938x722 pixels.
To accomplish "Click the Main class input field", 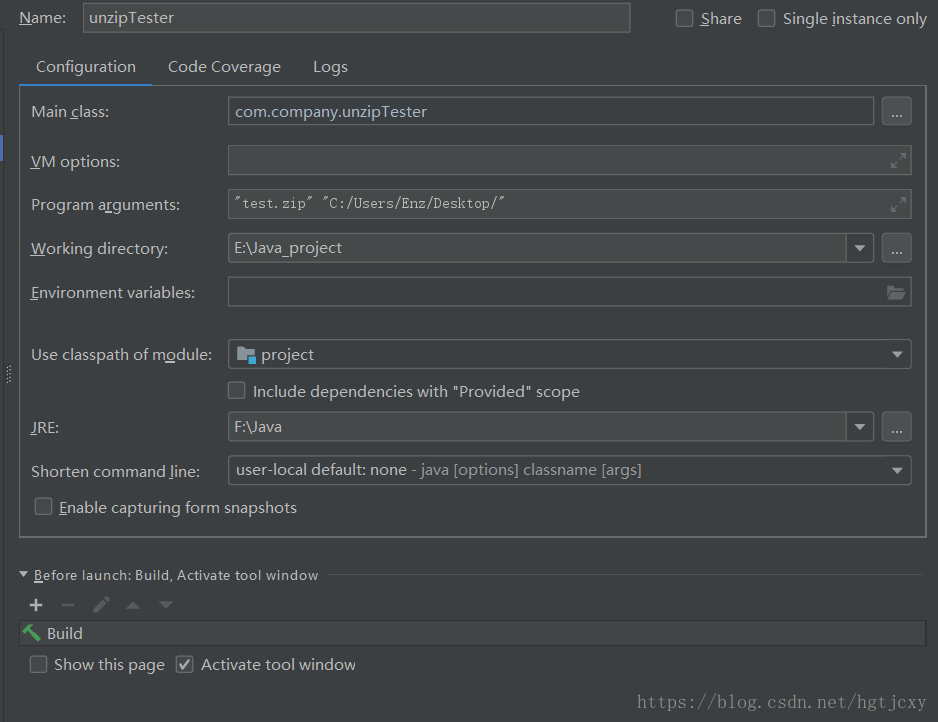I will click(x=551, y=111).
